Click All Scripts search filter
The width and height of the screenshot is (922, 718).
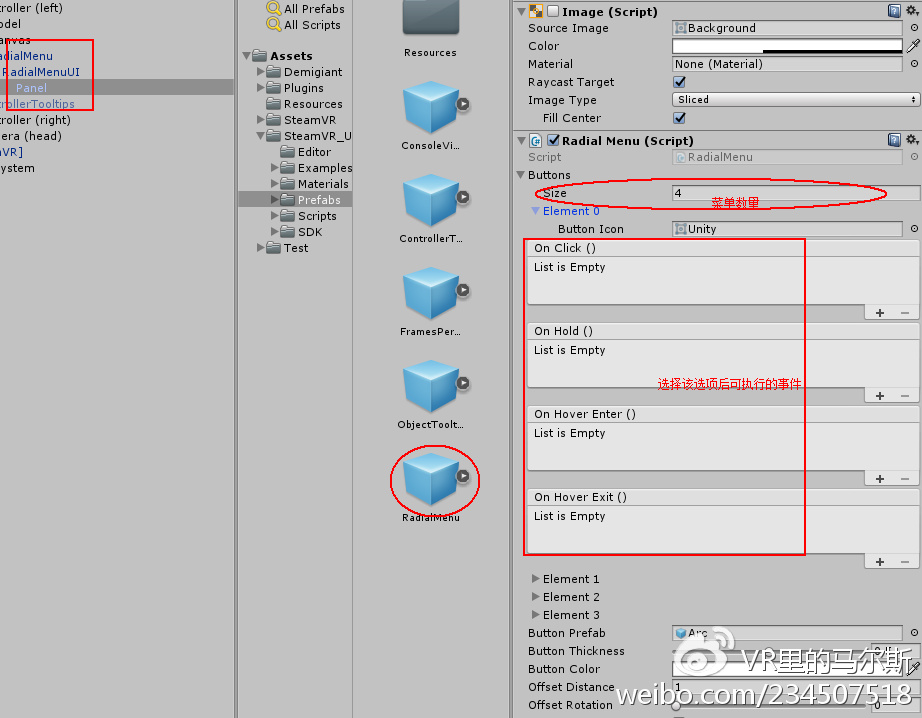tap(303, 25)
